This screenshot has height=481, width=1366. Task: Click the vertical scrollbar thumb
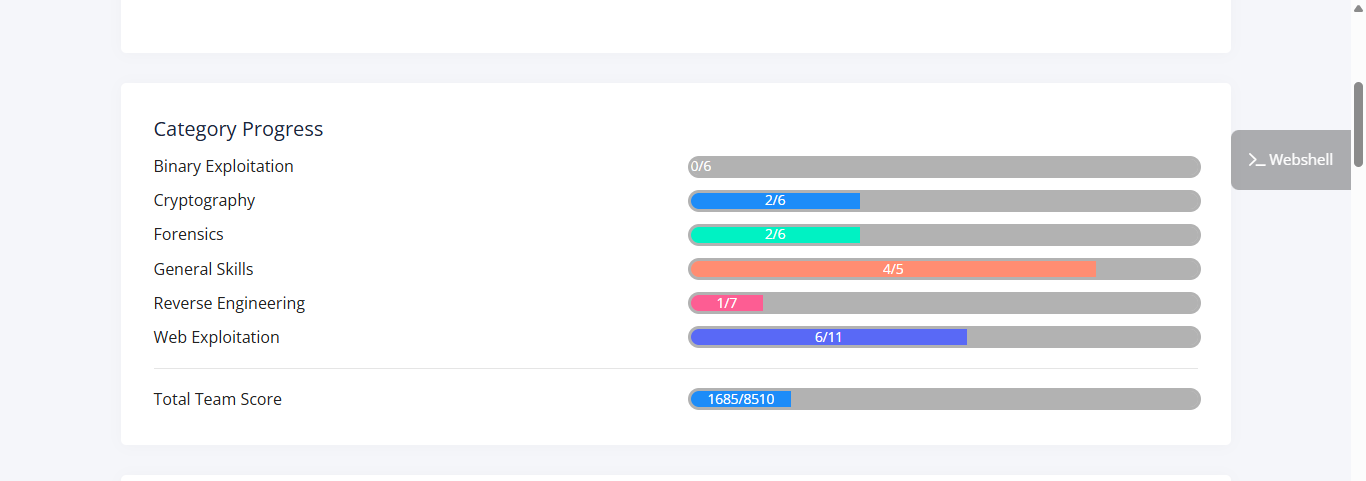pyautogui.click(x=1358, y=124)
